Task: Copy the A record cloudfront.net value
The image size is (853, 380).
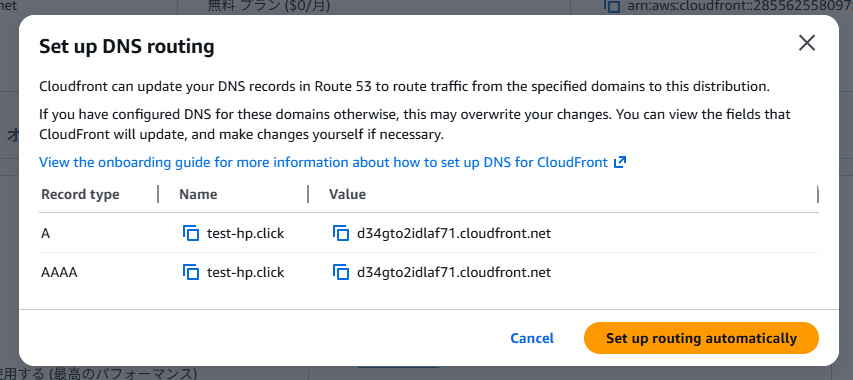Action: pyautogui.click(x=341, y=233)
